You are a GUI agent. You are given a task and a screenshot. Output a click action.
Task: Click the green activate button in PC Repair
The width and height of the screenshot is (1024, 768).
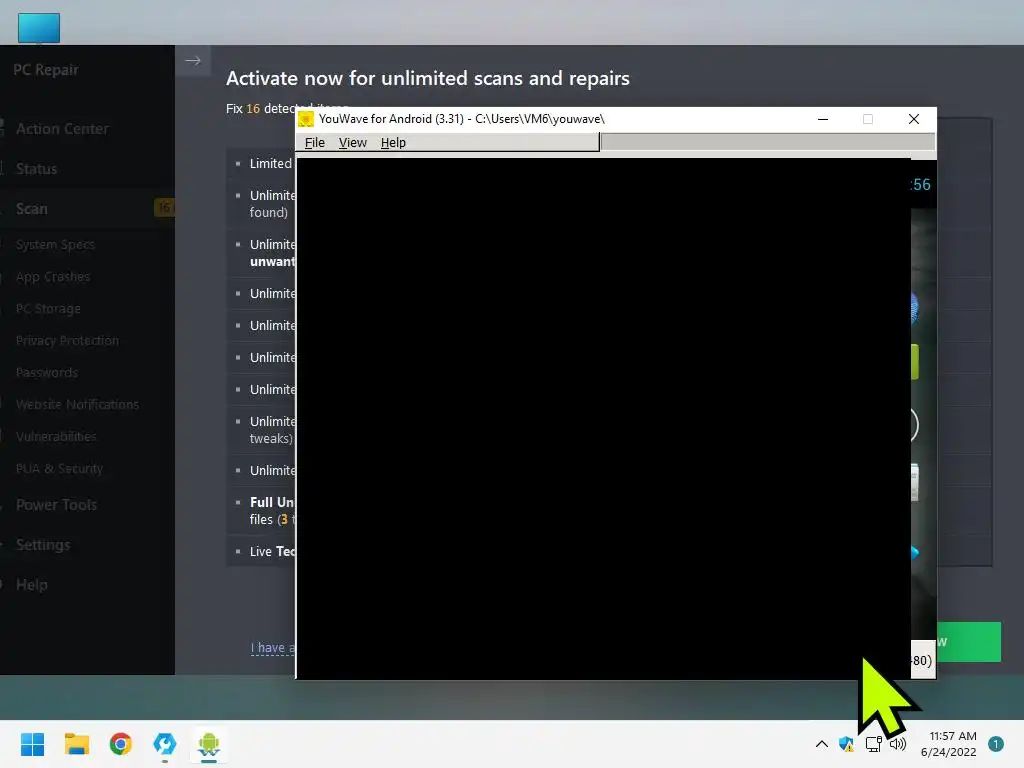coord(968,642)
